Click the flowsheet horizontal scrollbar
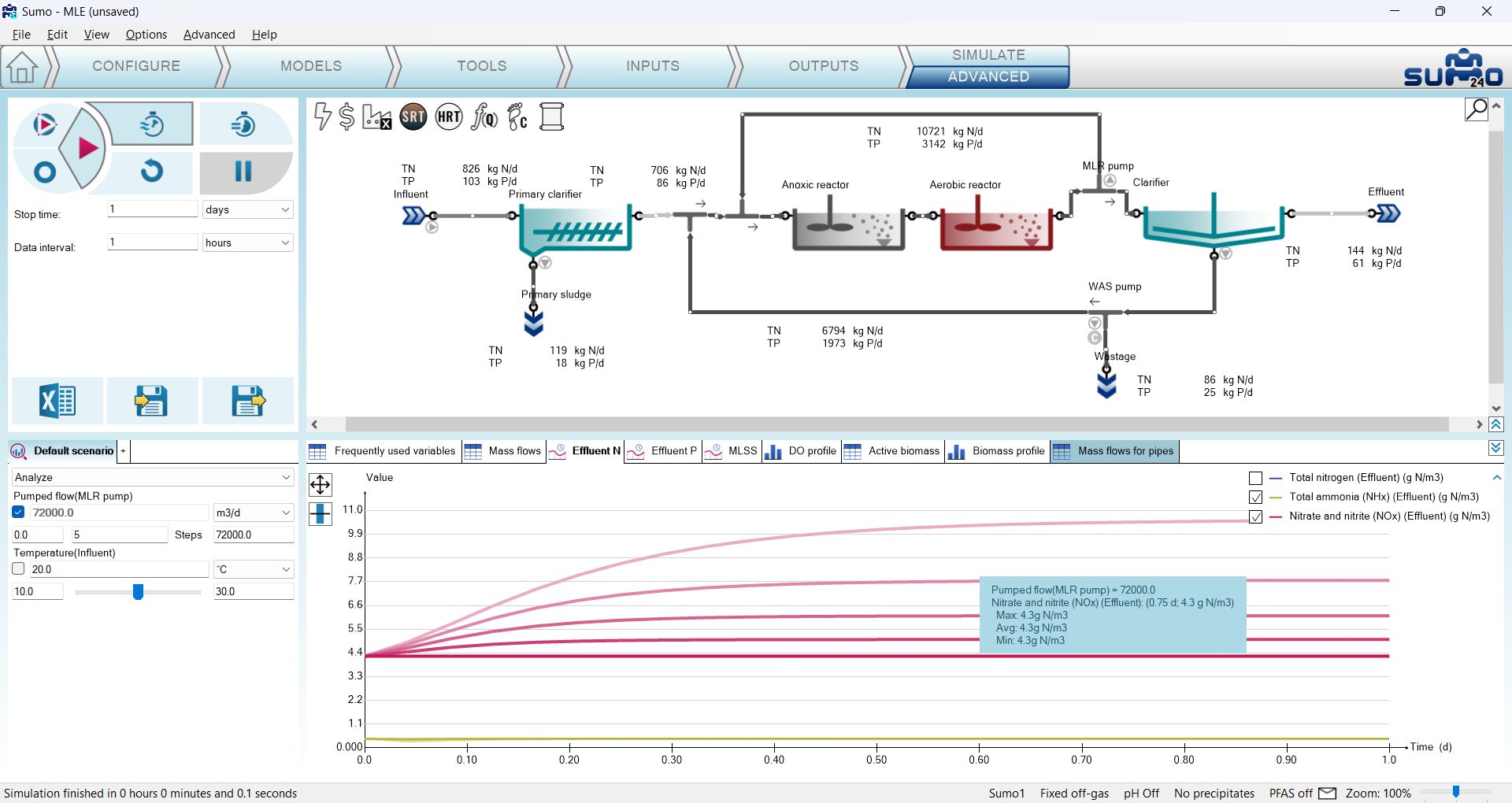This screenshot has height=803, width=1512. [897, 424]
